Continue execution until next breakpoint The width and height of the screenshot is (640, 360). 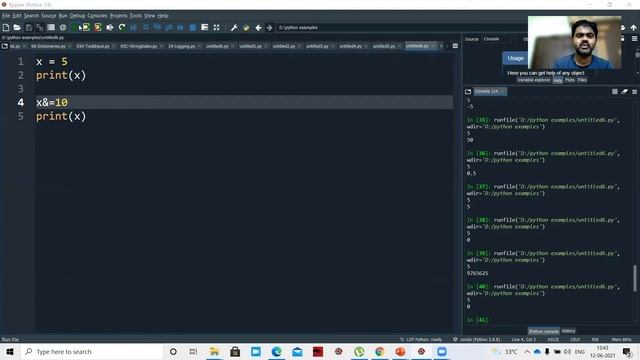[180, 27]
